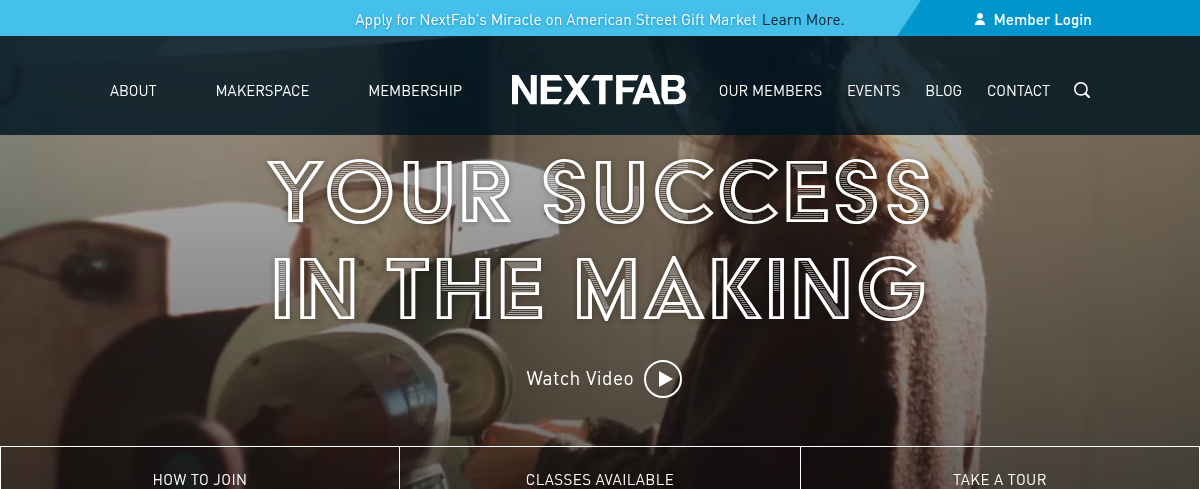
Task: Play the video with the circular play icon
Action: tap(663, 379)
